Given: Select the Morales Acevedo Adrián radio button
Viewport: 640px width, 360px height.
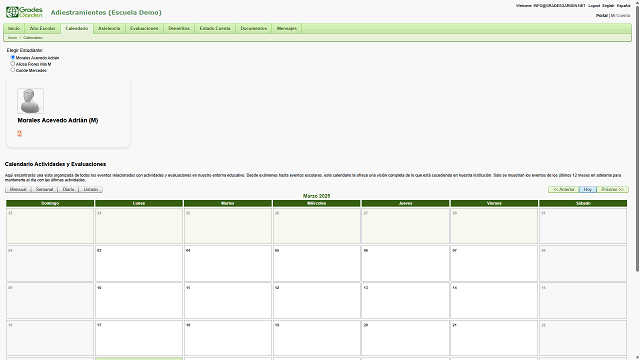Looking at the screenshot, I should pos(13,58).
